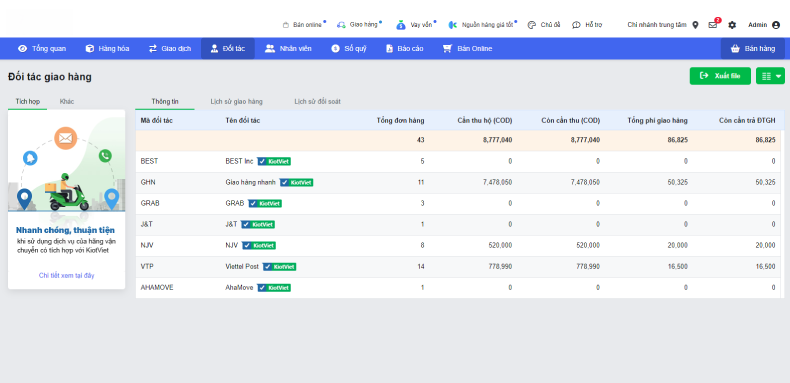Open the Giao dịch menu
The image size is (790, 383).
tap(170, 49)
